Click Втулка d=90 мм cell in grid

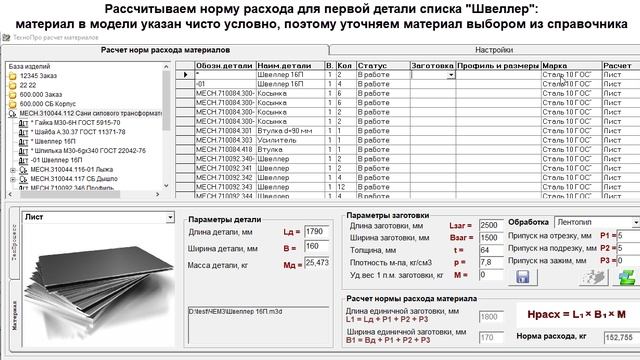290,131
